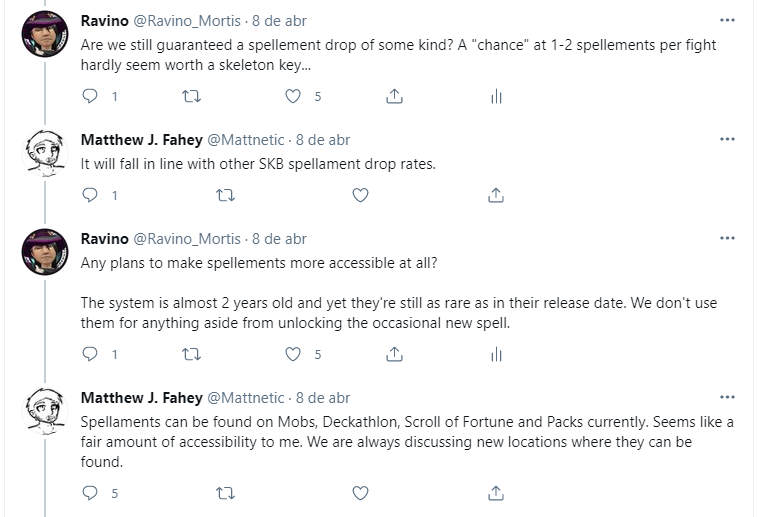Open more options on Ravino's first tweet
757x517 pixels.
727,20
